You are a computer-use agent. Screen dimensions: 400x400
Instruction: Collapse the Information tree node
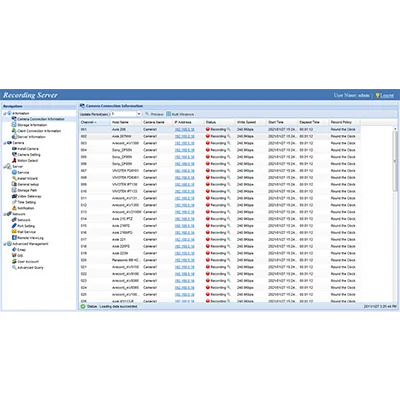point(5,113)
